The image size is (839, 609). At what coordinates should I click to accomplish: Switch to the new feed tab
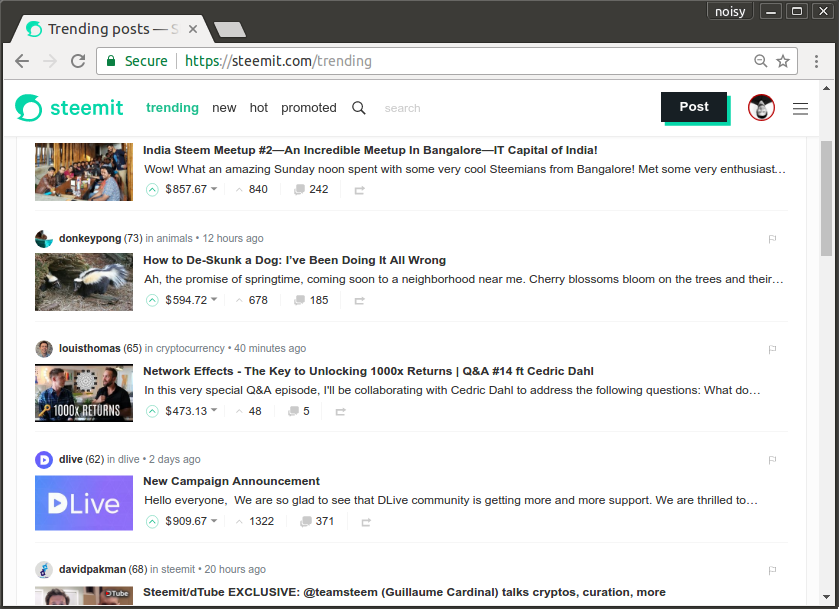pyautogui.click(x=224, y=108)
